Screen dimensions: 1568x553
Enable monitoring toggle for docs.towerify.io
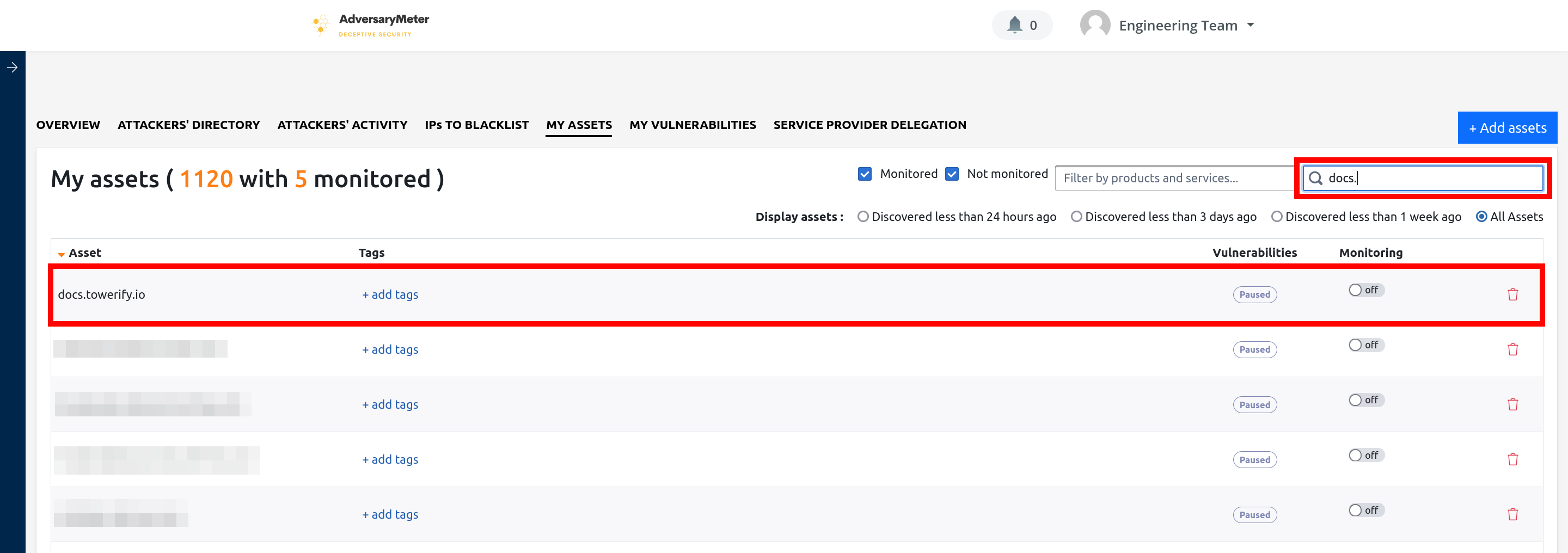pos(1356,290)
